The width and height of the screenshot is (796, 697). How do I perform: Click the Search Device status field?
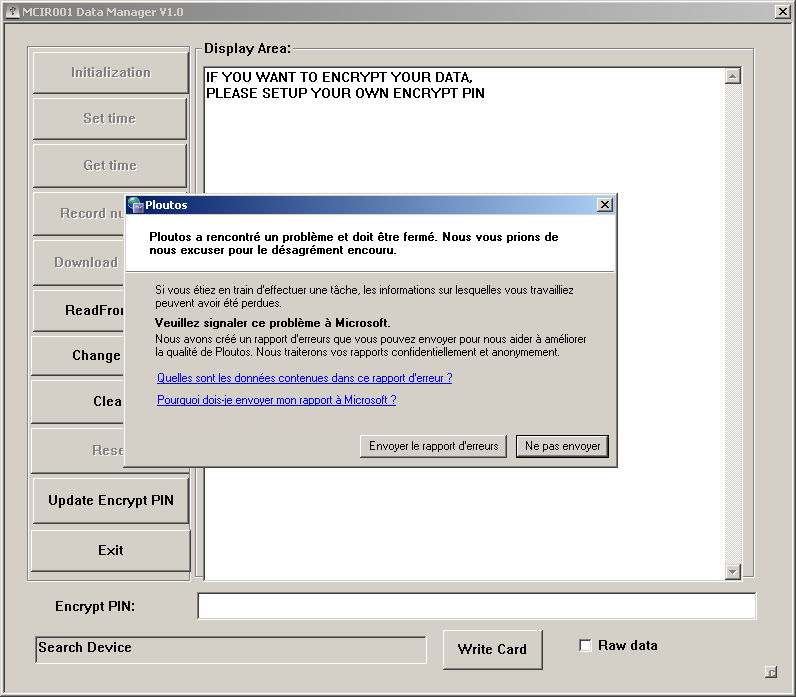click(230, 649)
